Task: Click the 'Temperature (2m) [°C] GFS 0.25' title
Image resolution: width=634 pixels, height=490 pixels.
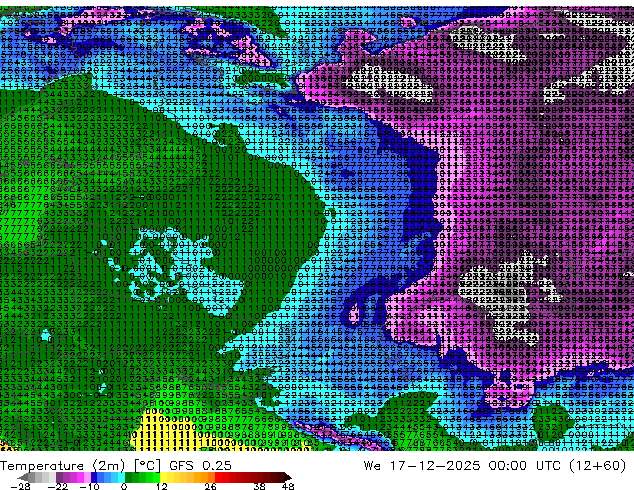Action: 116,466
